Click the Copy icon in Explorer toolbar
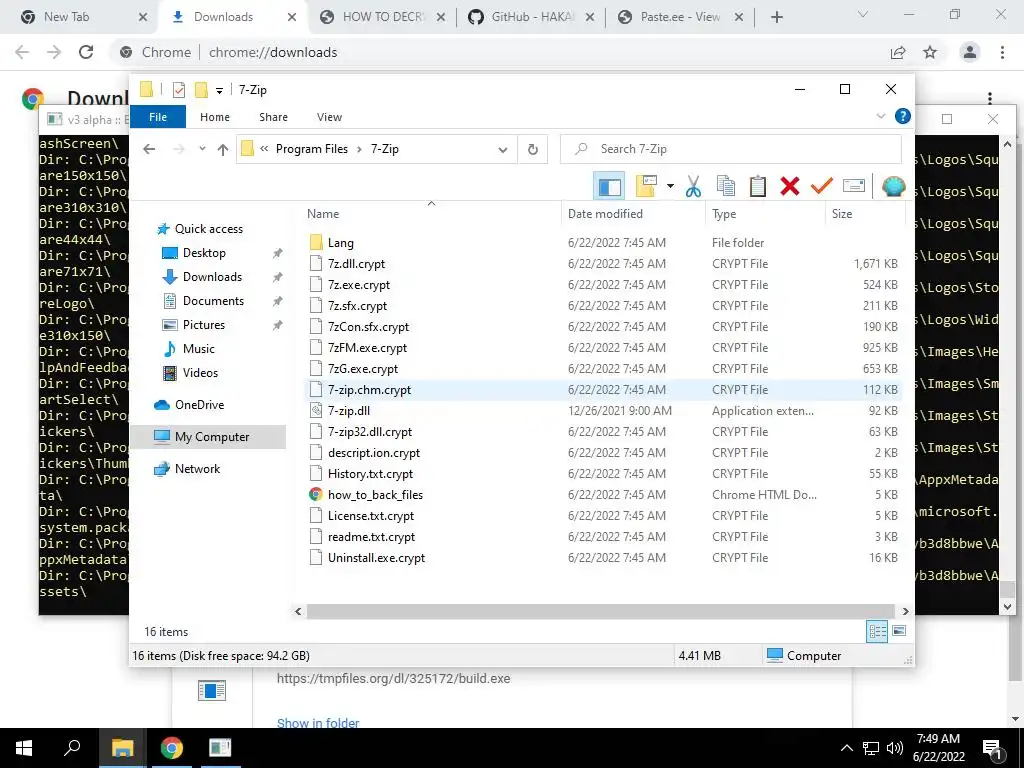1024x768 pixels. point(726,186)
